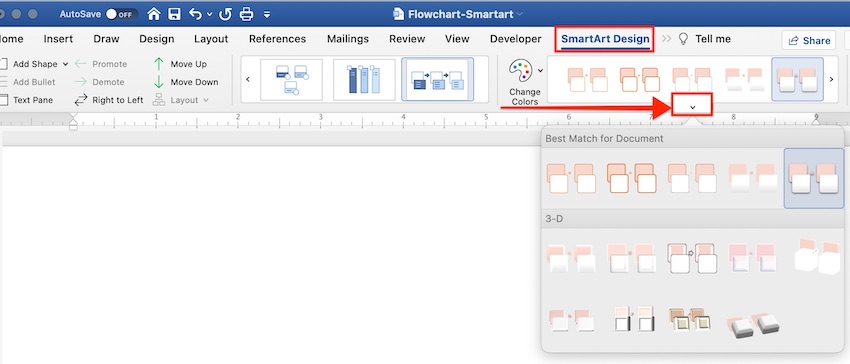Select the first style in ribbon gallery
The width and height of the screenshot is (850, 364).
click(587, 80)
